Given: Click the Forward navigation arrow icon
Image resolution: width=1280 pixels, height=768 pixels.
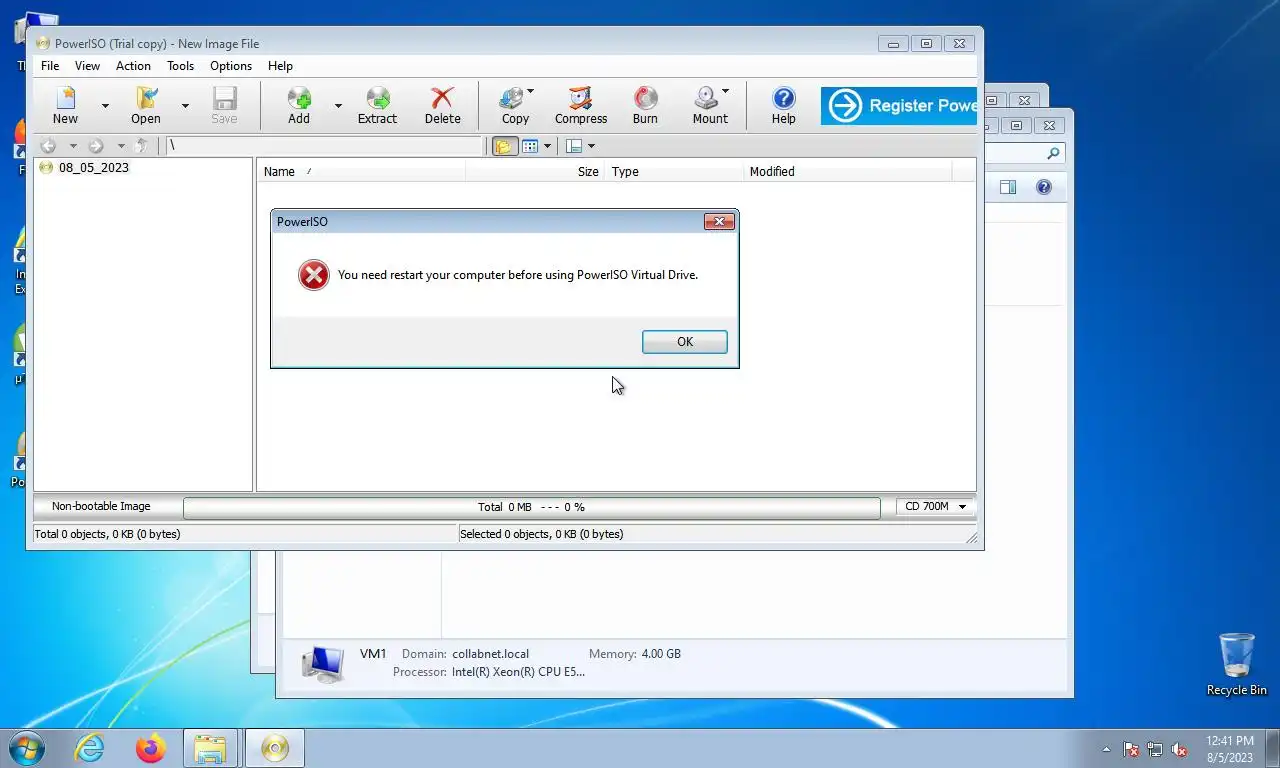Looking at the screenshot, I should point(96,146).
